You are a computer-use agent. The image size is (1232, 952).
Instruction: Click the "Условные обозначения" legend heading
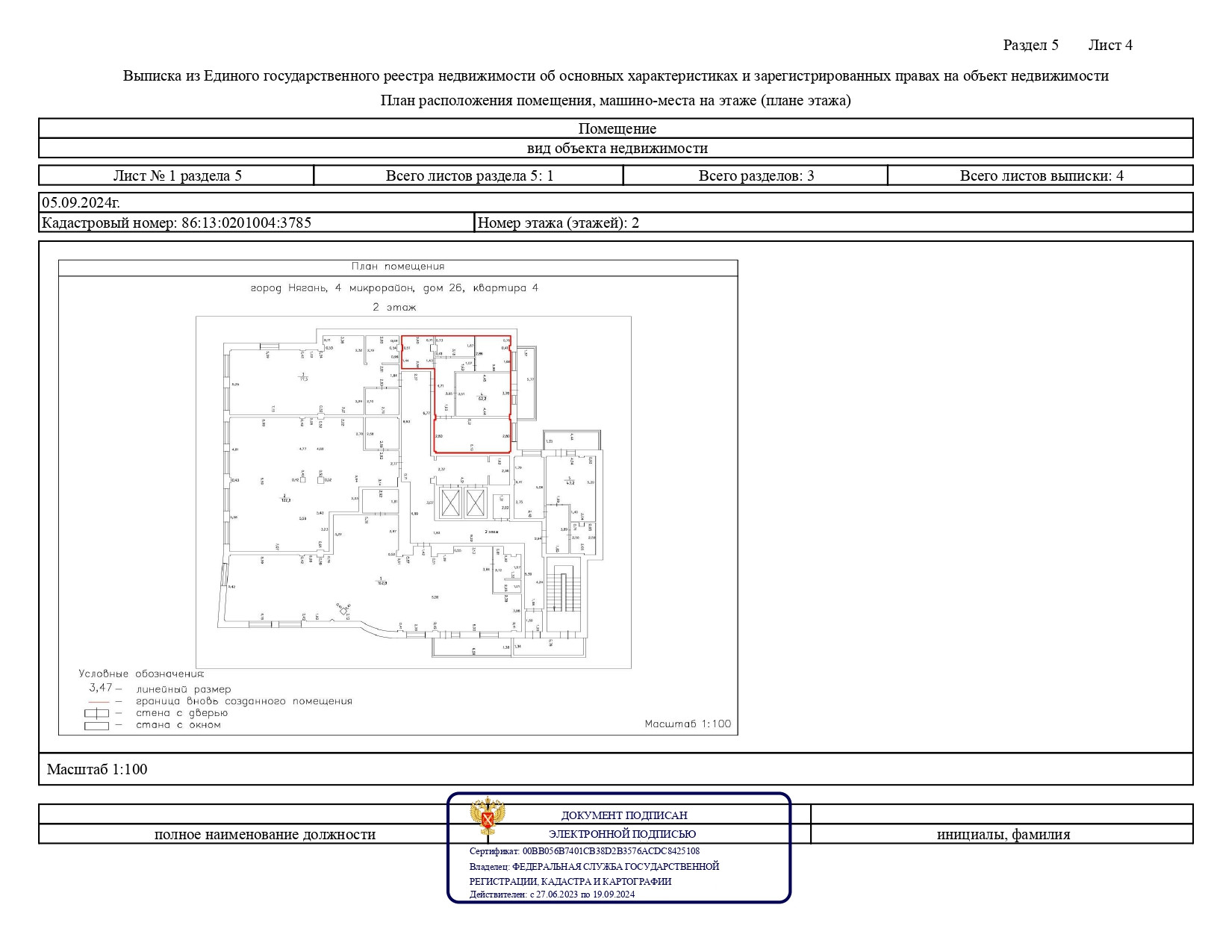click(x=142, y=673)
